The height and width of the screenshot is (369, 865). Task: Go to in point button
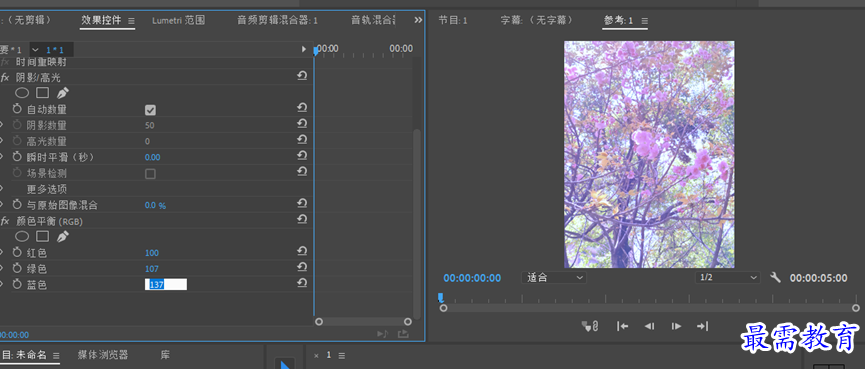pos(622,326)
